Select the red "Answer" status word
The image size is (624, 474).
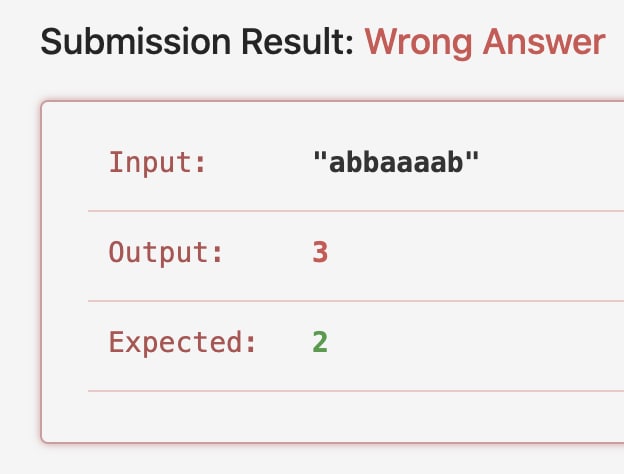click(x=544, y=41)
